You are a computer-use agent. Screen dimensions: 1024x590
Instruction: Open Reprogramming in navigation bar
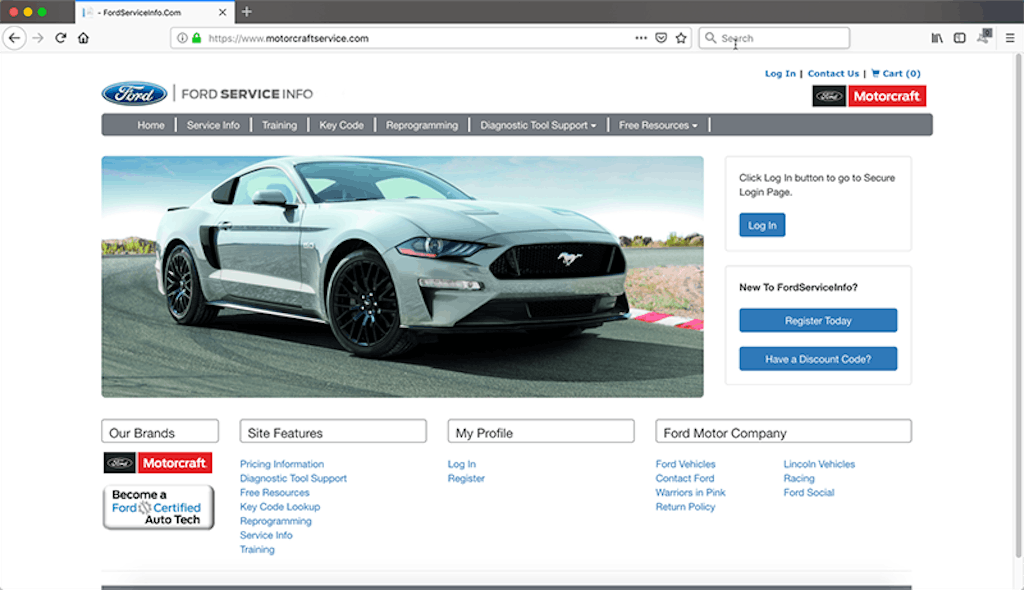(422, 125)
